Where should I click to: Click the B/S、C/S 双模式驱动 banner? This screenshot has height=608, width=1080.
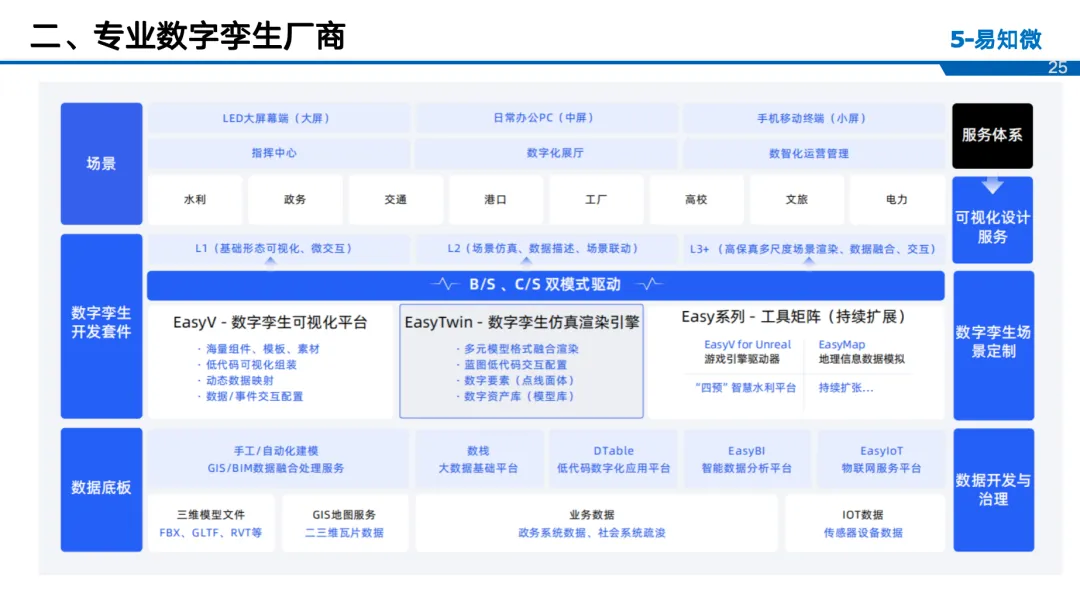tap(546, 285)
